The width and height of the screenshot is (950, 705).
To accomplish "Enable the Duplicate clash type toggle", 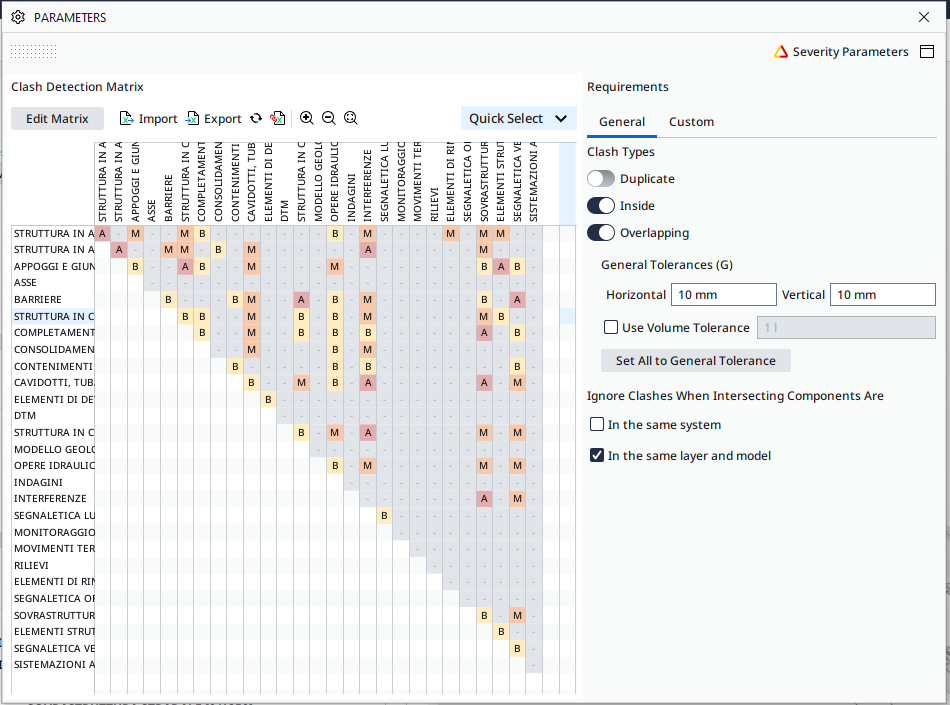I will 600,179.
